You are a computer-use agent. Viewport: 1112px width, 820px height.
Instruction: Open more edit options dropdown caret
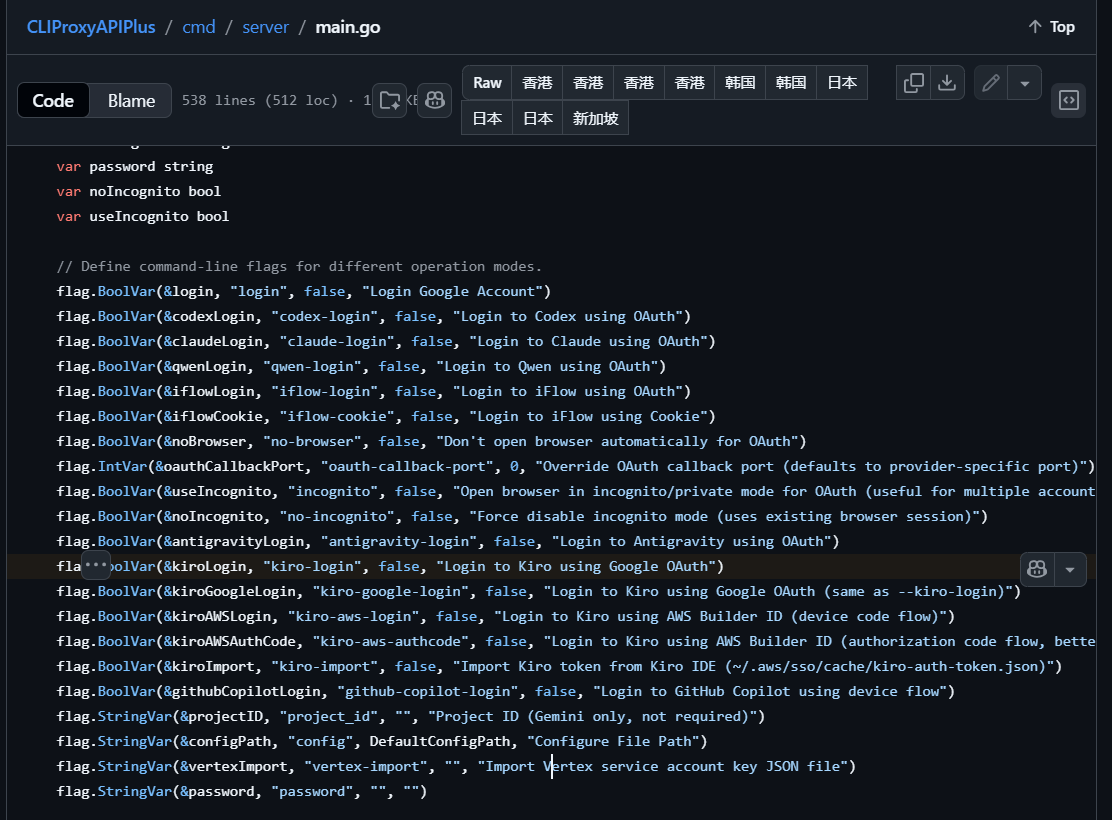click(1025, 83)
